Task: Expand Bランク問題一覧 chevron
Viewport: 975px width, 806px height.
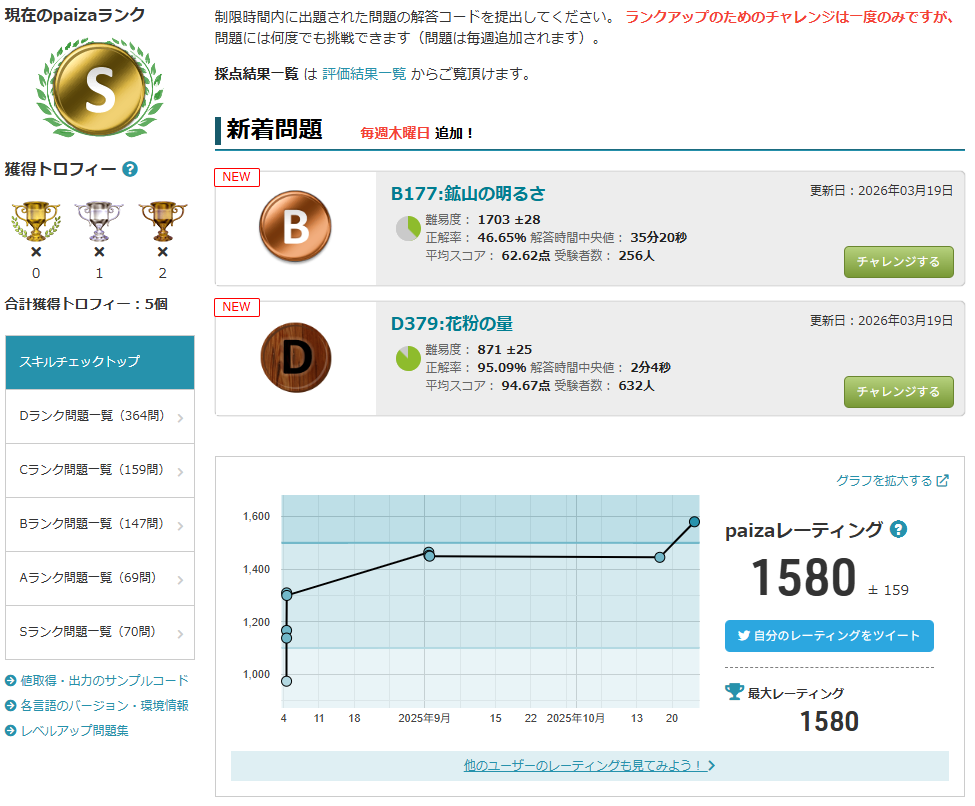Action: click(180, 526)
